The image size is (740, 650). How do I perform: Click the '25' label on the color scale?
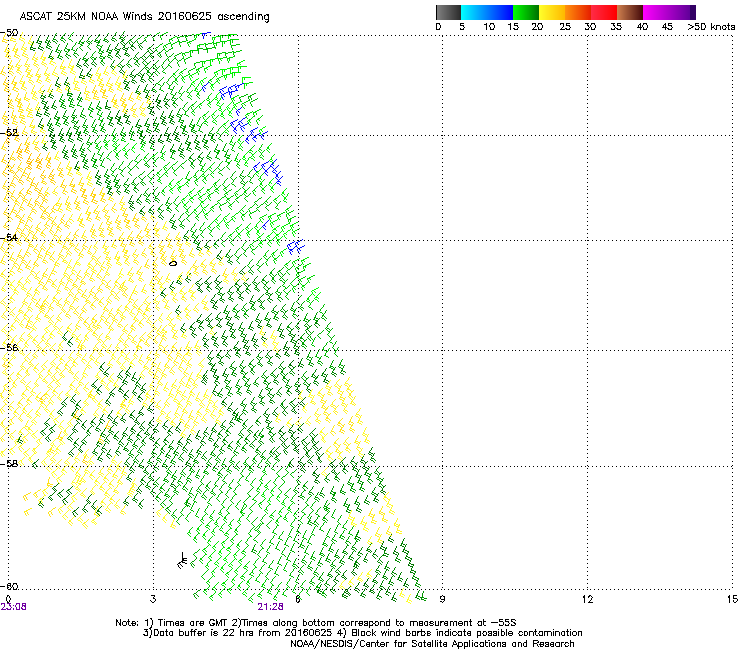click(x=565, y=27)
